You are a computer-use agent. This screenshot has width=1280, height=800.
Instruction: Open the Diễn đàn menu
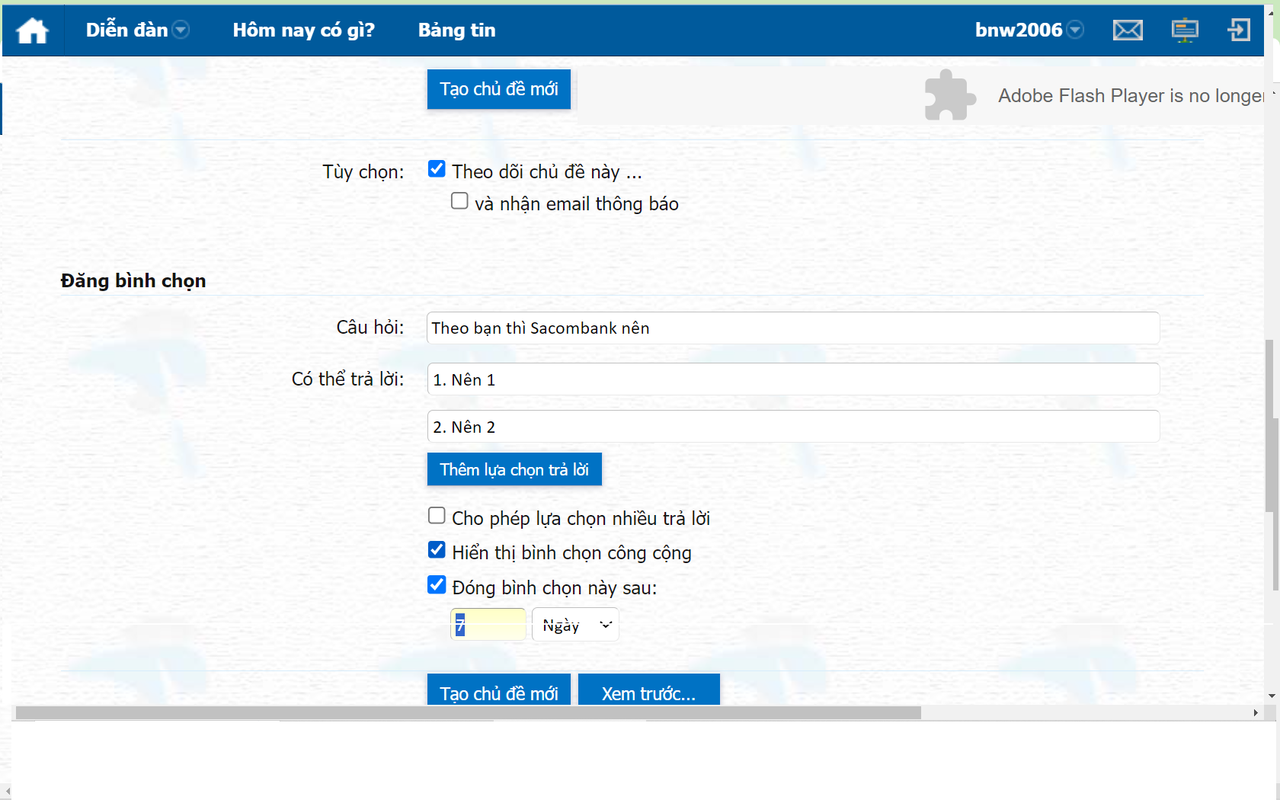[127, 30]
